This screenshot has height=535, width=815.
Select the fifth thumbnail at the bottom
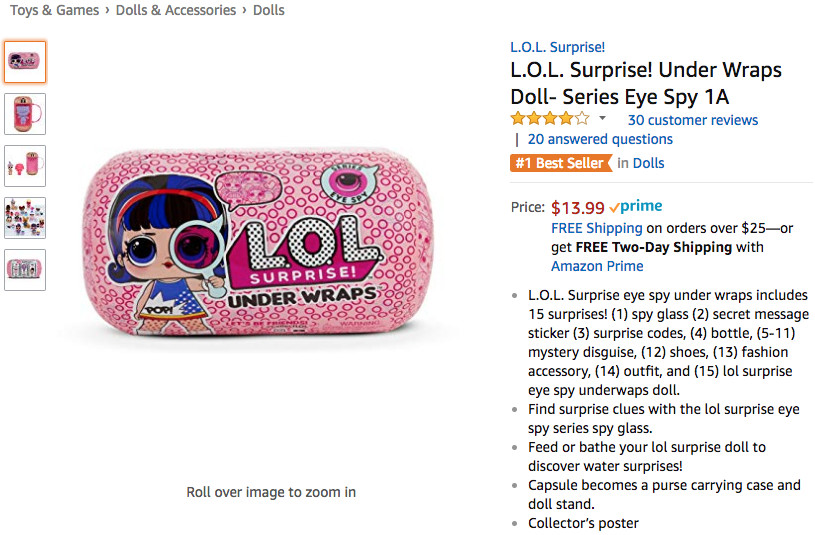[25, 270]
